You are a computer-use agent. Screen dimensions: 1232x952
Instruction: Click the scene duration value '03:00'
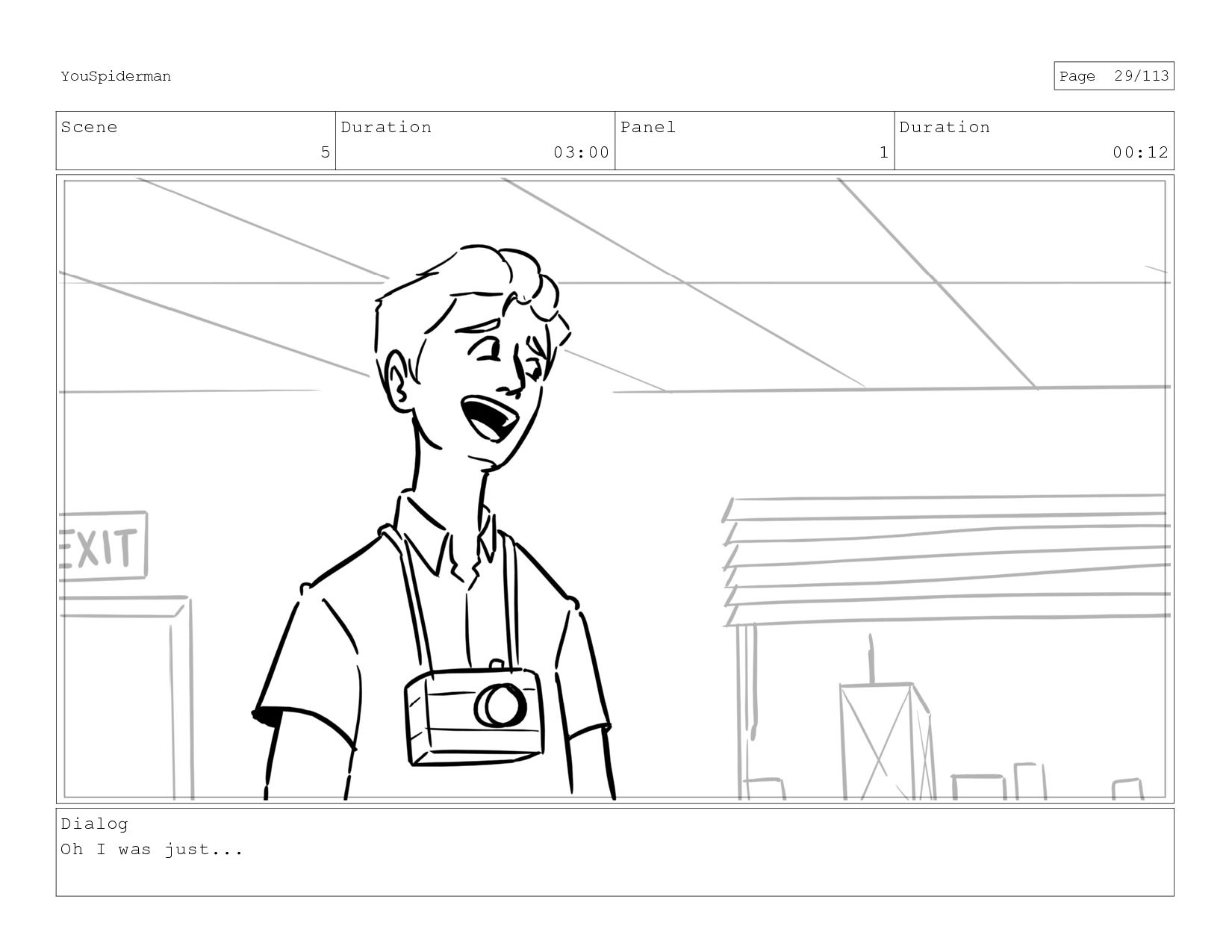coord(581,152)
